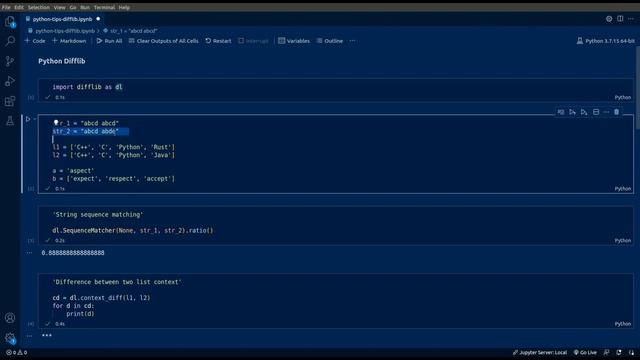The height and width of the screenshot is (360, 640).
Task: Restart the notebook kernel
Action: tap(218, 41)
